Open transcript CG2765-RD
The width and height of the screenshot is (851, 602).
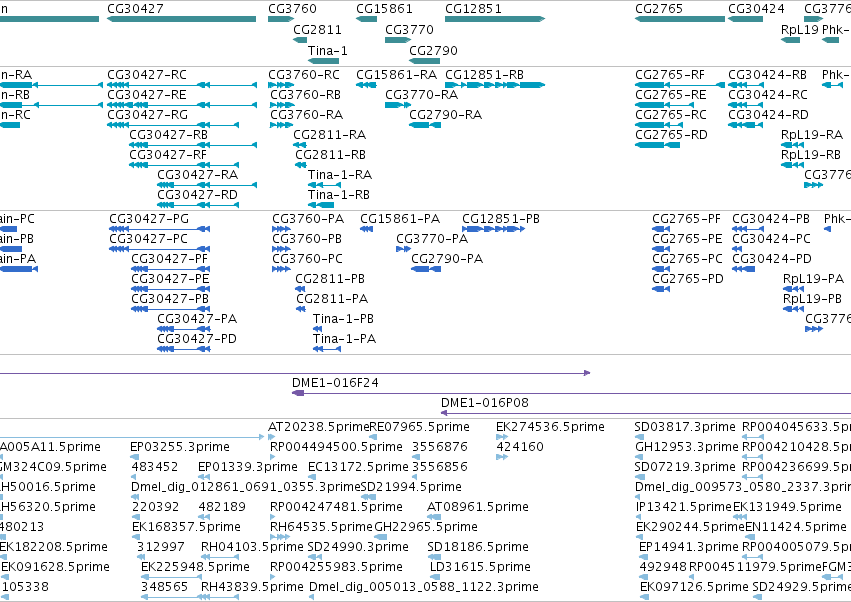(x=657, y=145)
